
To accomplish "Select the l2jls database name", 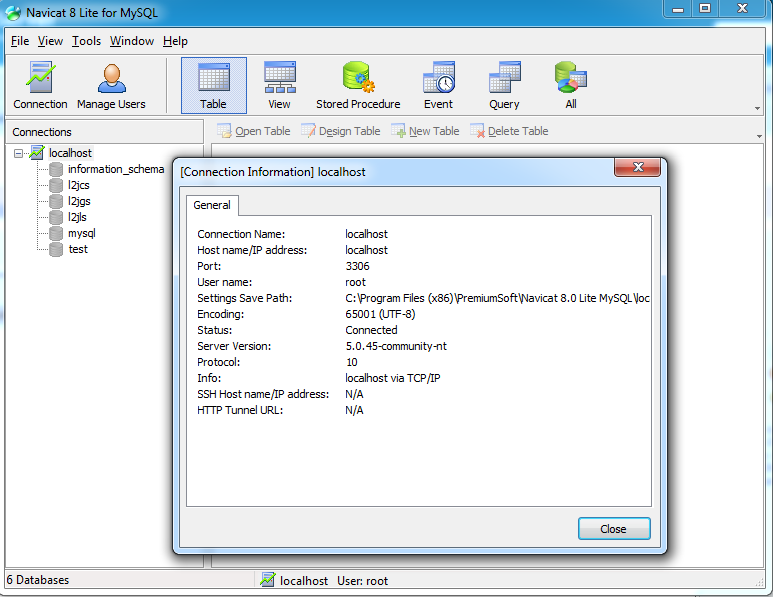I will [77, 217].
